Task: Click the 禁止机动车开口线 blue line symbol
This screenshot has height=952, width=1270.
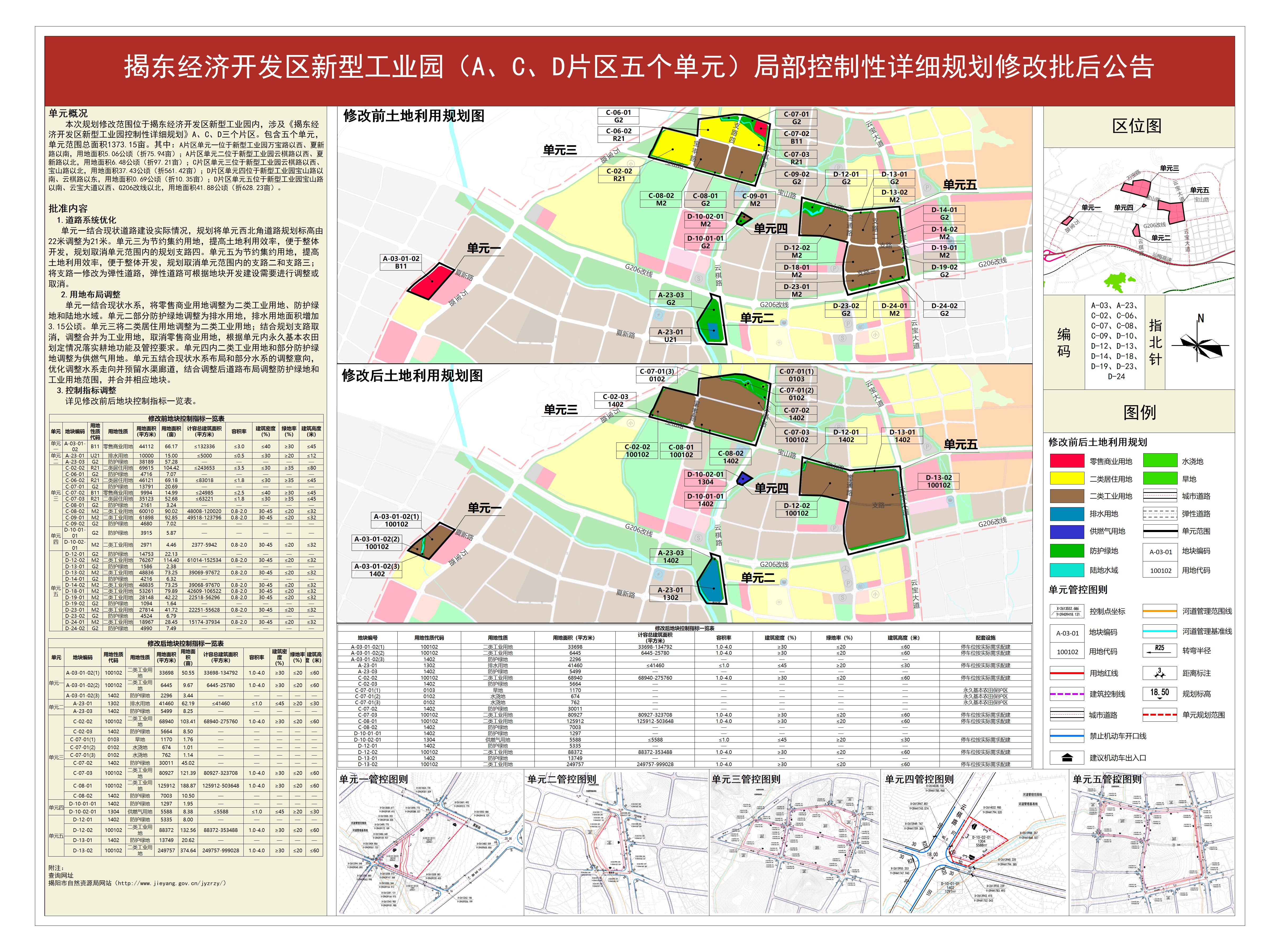Action: (x=1067, y=736)
